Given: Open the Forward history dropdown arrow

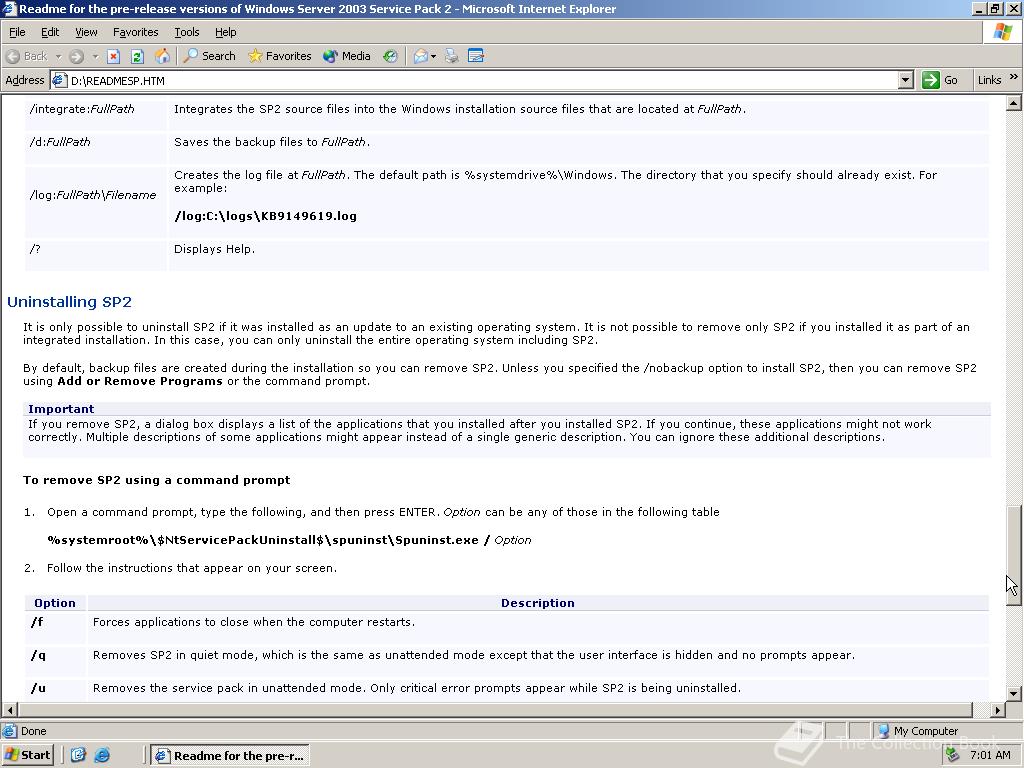Looking at the screenshot, I should coord(95,56).
